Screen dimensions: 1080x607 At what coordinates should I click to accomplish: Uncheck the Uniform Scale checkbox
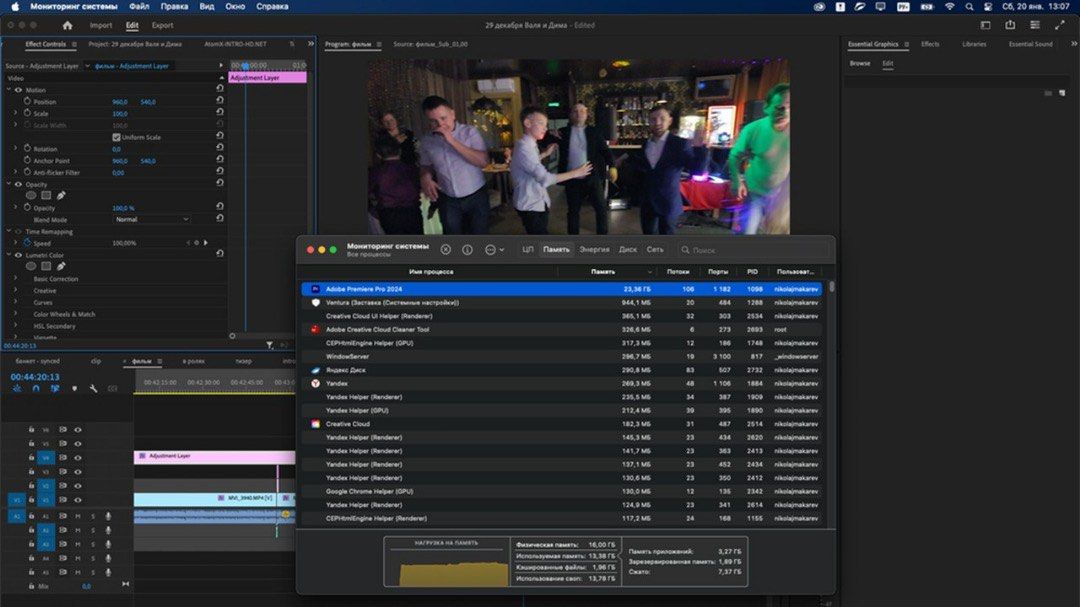pyautogui.click(x=116, y=136)
